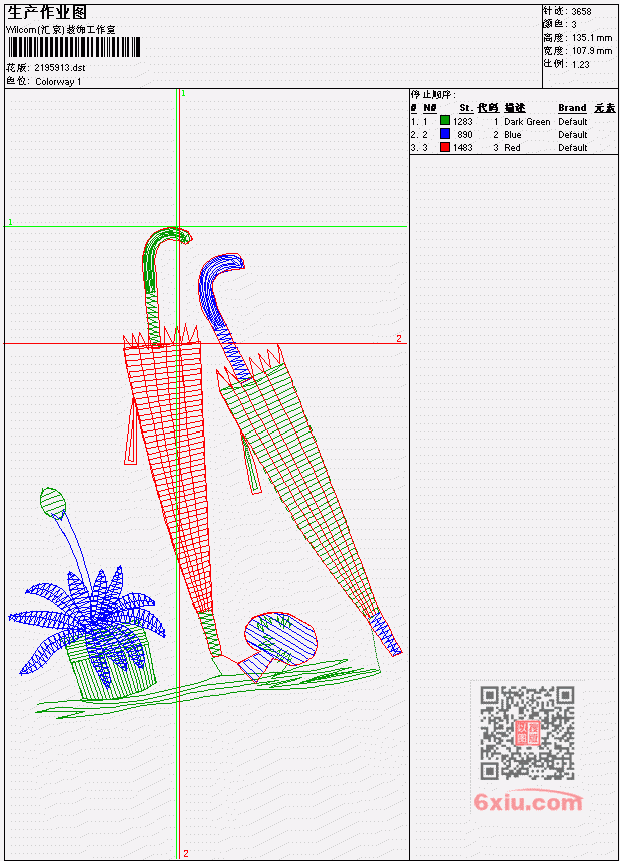The image size is (620, 861).
Task: Click the Dark Green color swatch
Action: (445, 121)
